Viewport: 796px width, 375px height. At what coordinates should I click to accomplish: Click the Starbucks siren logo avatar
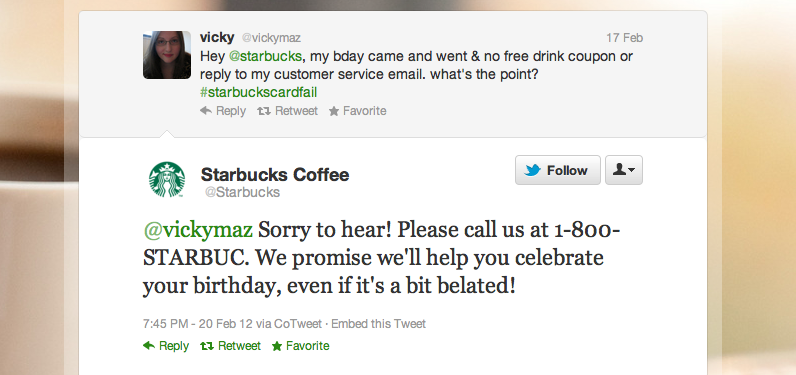pyautogui.click(x=167, y=180)
